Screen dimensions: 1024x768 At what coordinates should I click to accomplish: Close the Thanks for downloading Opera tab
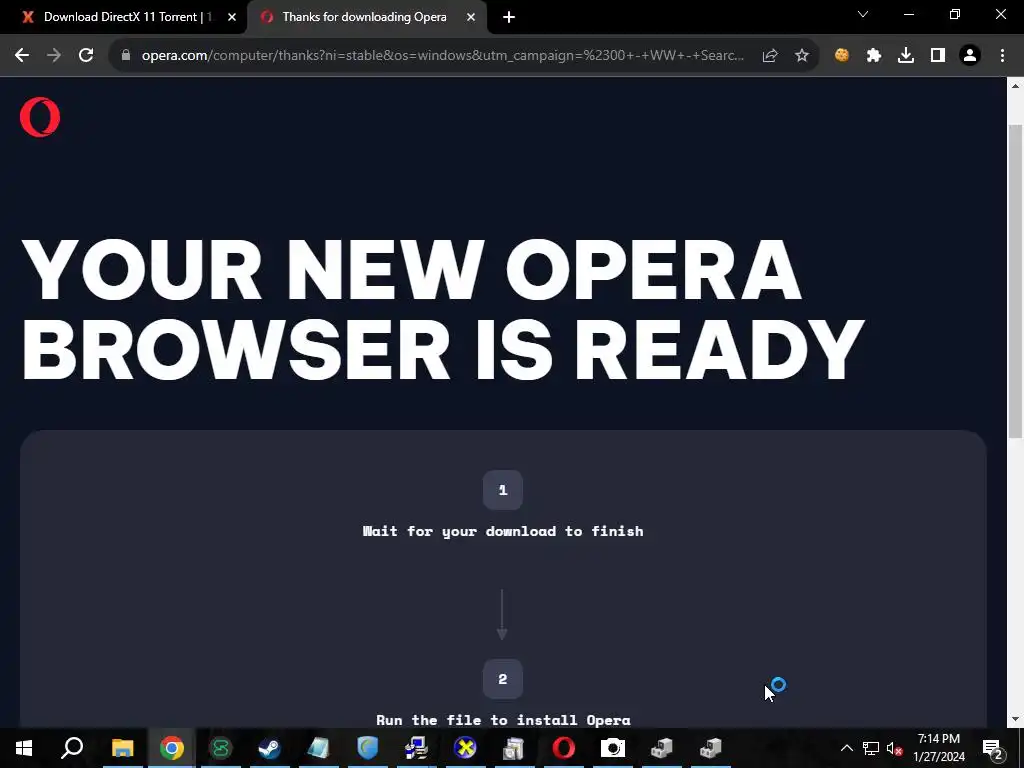(471, 18)
